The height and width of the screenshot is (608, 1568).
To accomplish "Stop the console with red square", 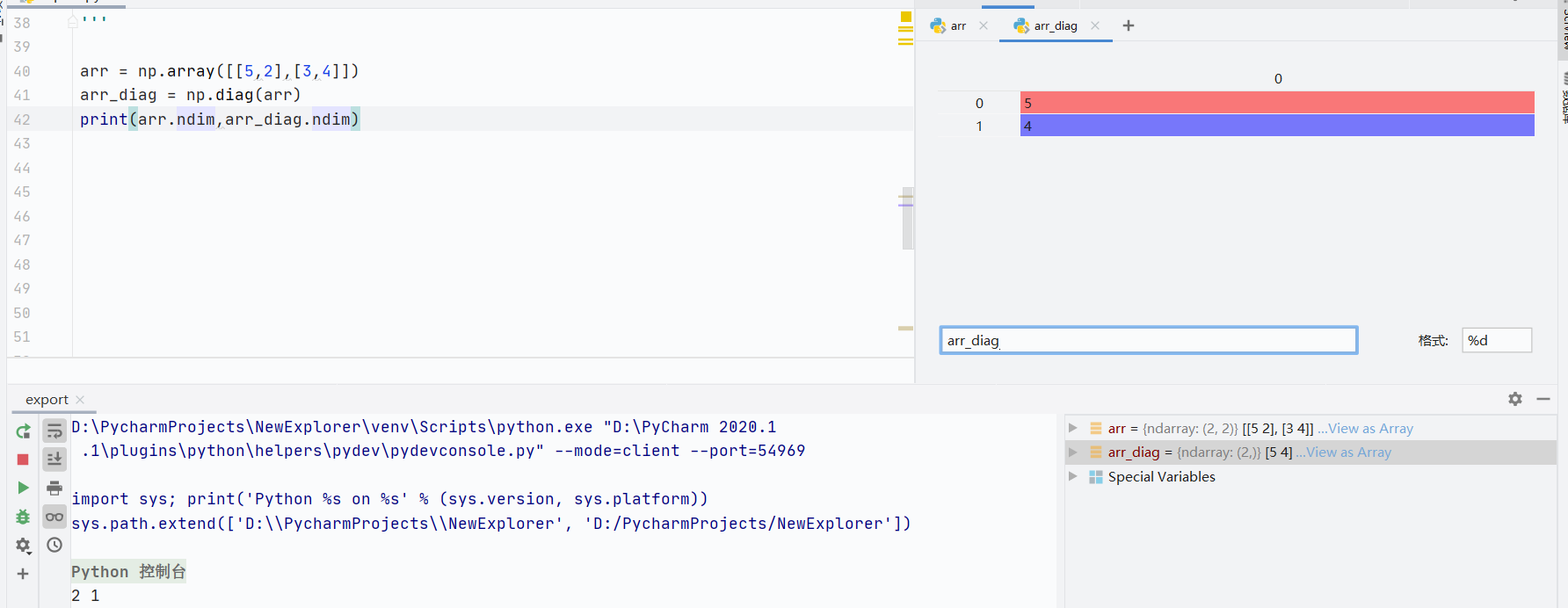I will tap(23, 460).
